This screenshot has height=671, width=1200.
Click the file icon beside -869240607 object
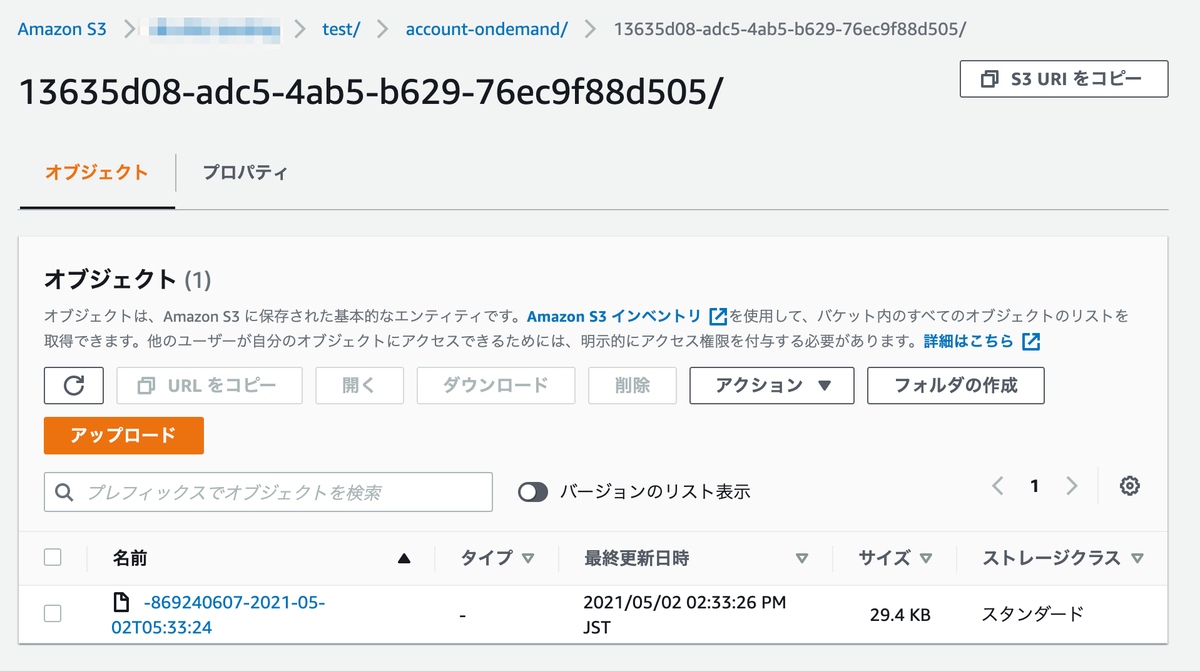click(x=121, y=603)
